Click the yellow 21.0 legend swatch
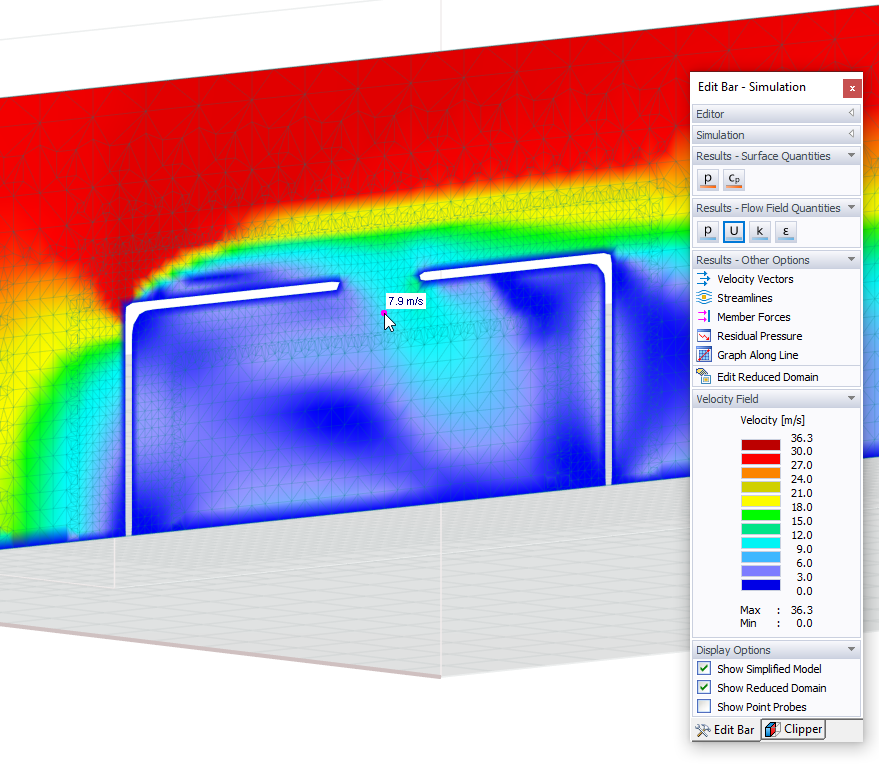This screenshot has width=879, height=765. [x=761, y=501]
